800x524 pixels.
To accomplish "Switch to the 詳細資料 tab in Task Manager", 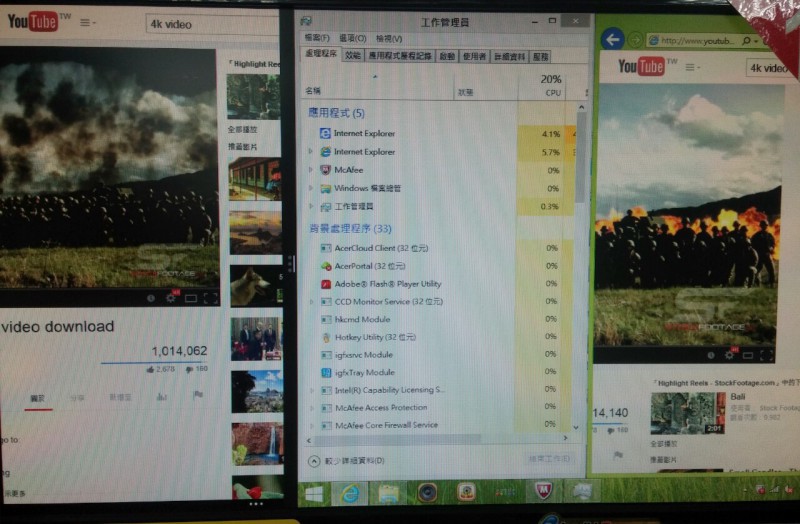I will click(x=509, y=57).
